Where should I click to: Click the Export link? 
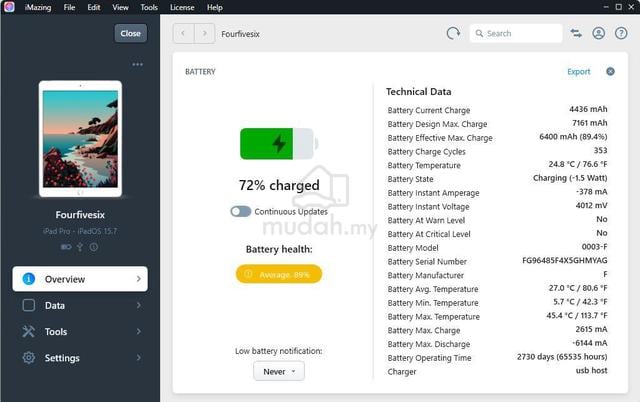pyautogui.click(x=578, y=71)
